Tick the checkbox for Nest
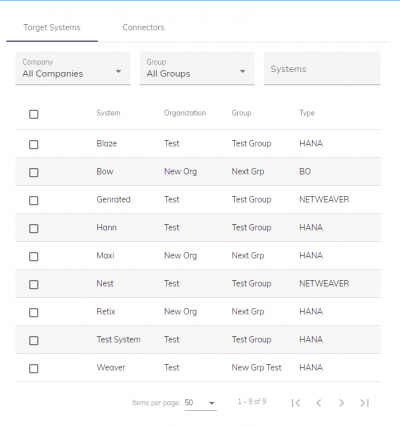This screenshot has height=427, width=400. point(34,284)
